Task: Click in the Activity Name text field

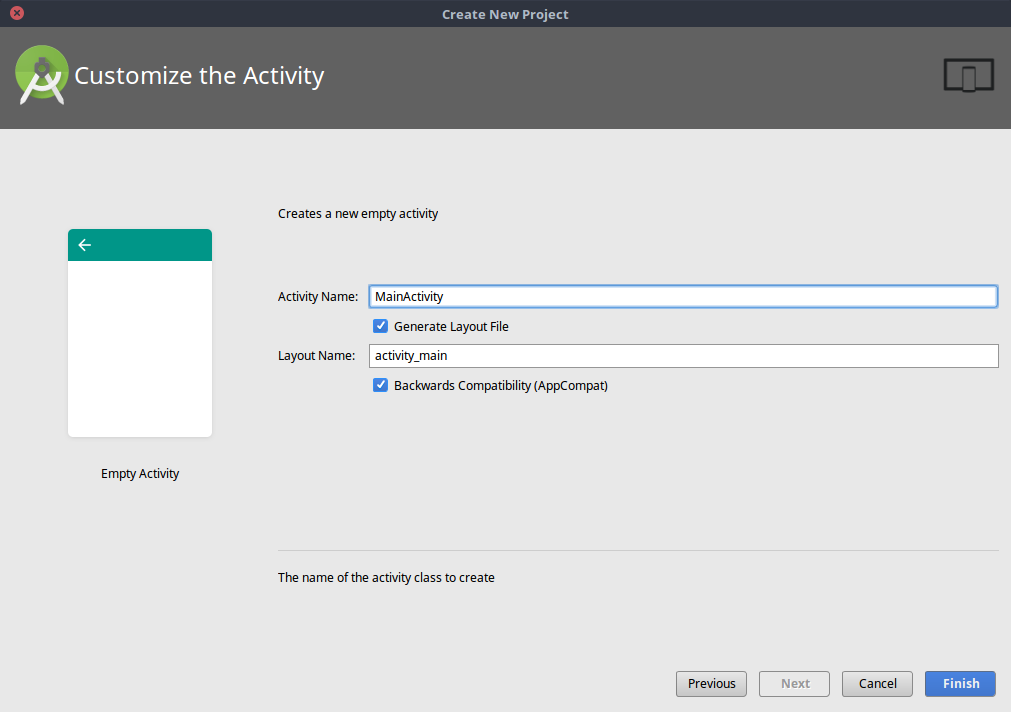Action: (682, 296)
